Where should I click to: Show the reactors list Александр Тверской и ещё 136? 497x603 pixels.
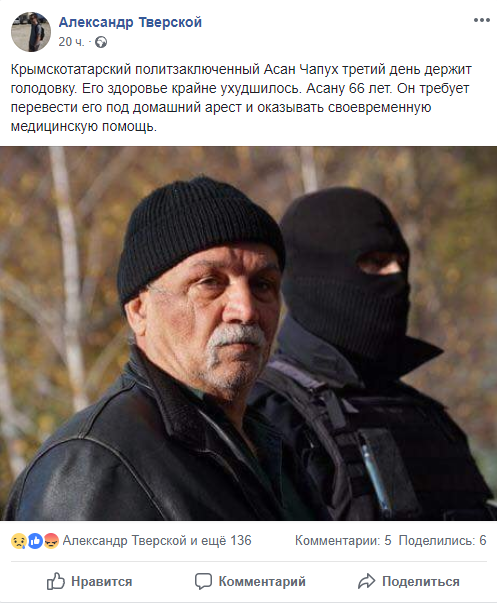click(157, 540)
